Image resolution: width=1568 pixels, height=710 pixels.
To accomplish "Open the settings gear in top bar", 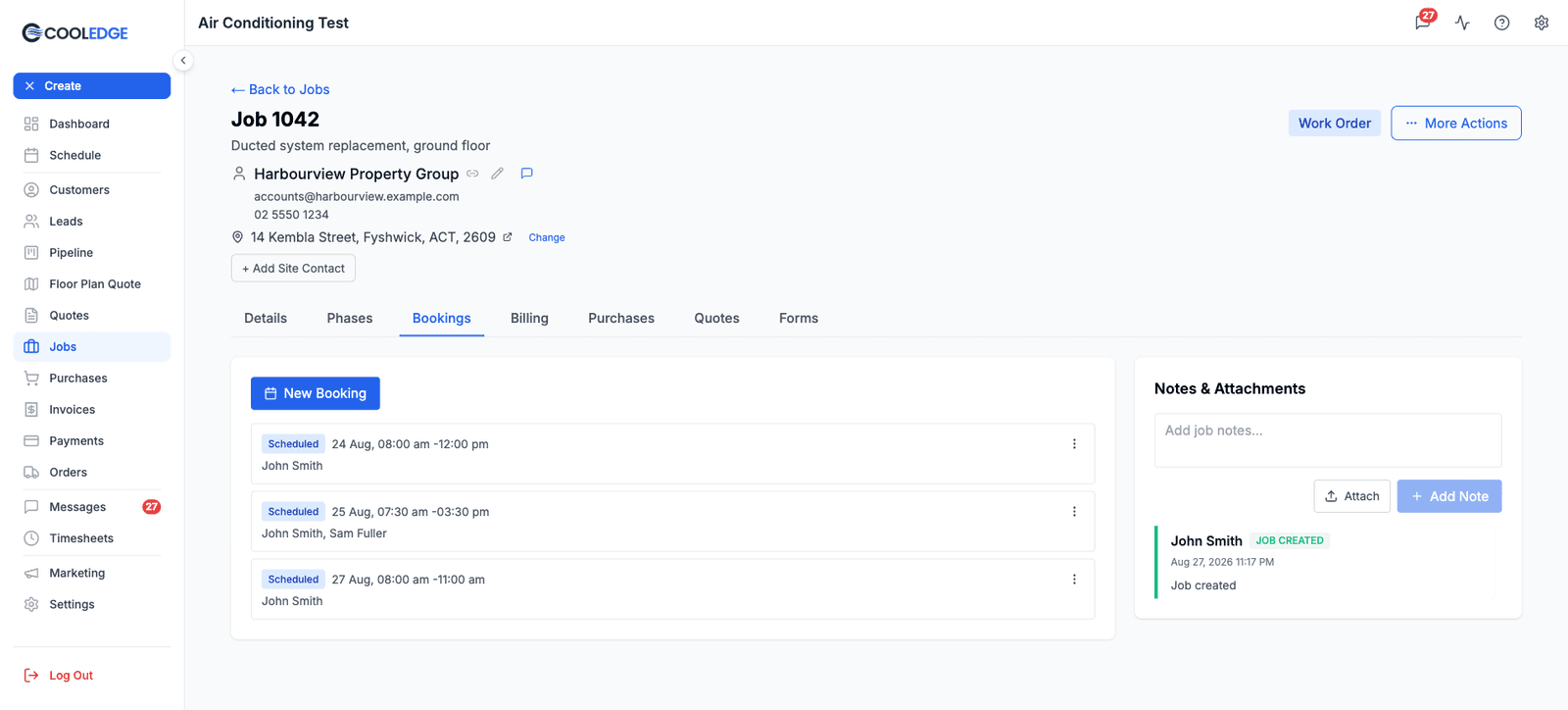I will click(x=1542, y=23).
